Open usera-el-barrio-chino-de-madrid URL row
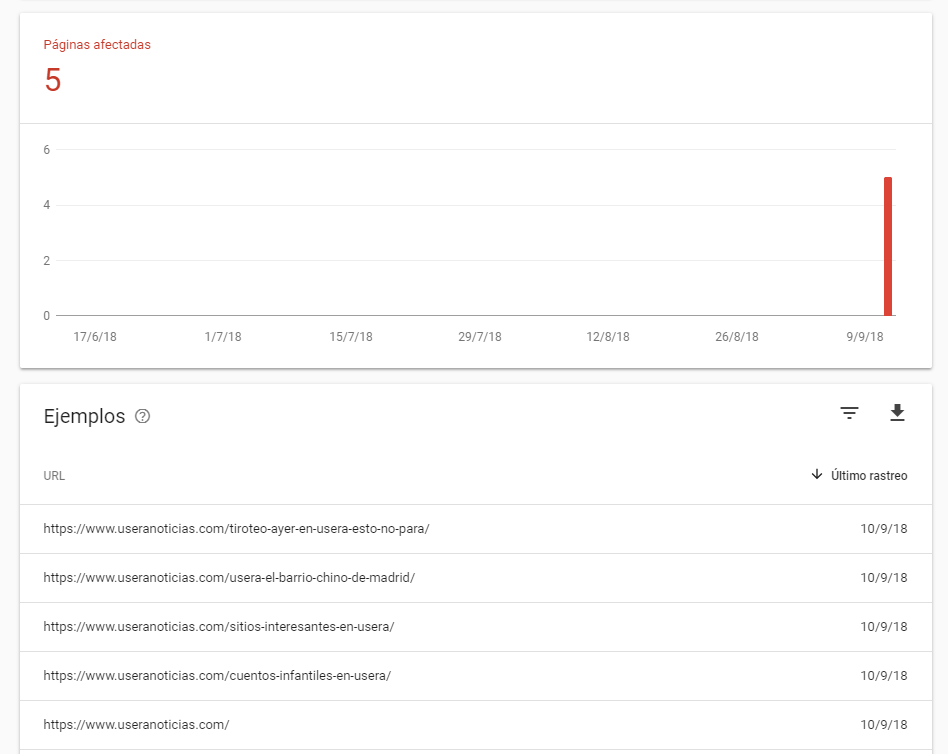Screen dimensions: 948x754 476,578
